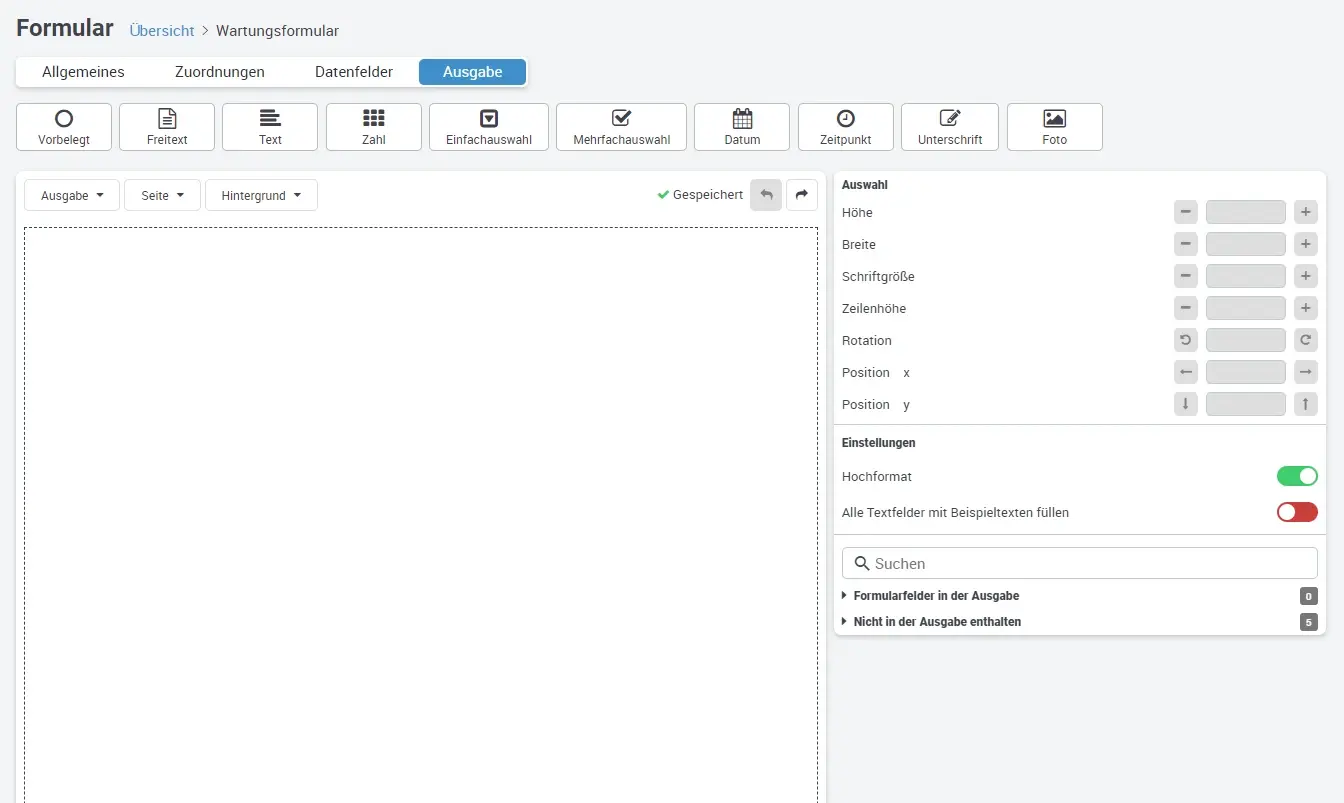The image size is (1344, 803).
Task: Disable the Hochformat toggle
Action: coord(1296,476)
